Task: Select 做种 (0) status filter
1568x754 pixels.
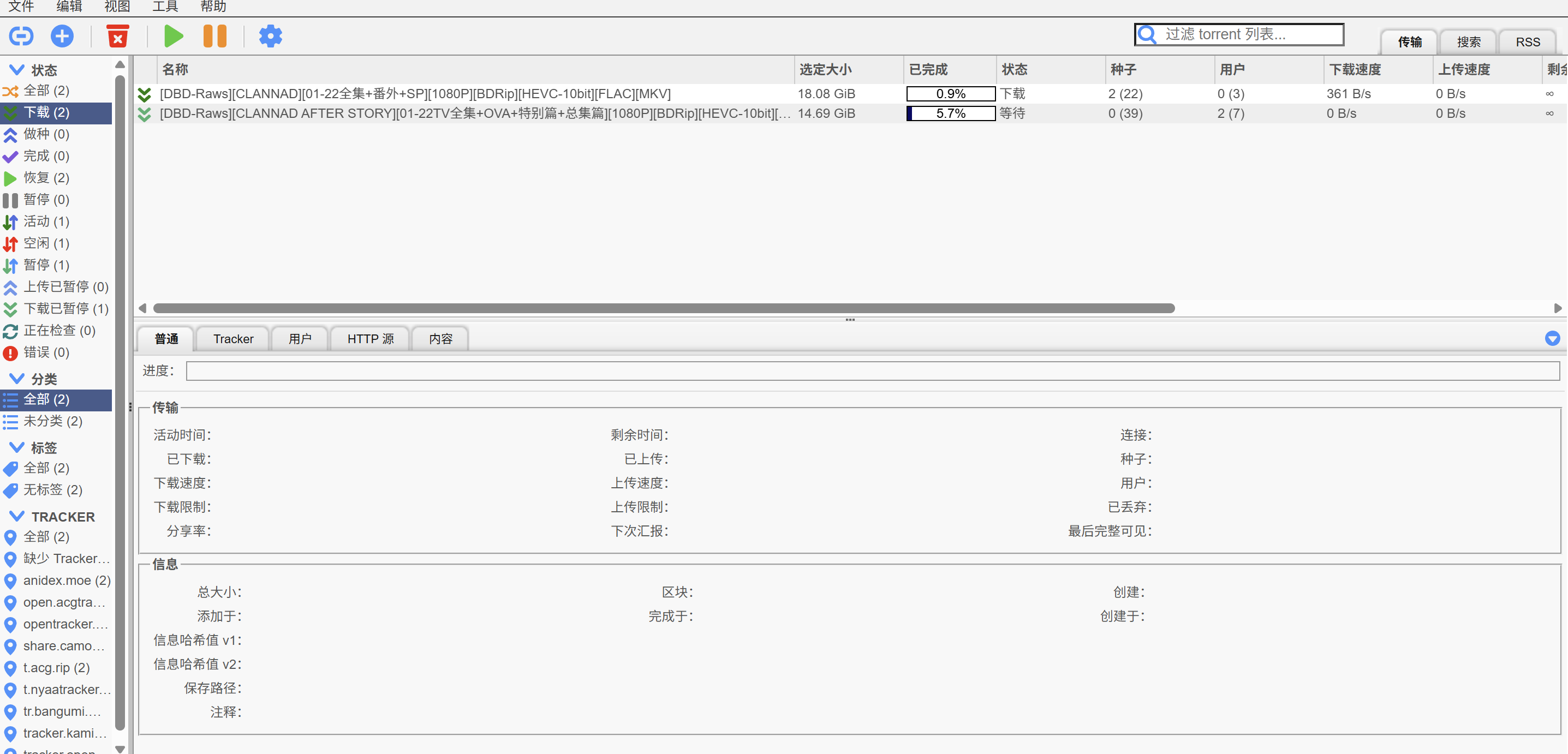Action: click(x=56, y=135)
